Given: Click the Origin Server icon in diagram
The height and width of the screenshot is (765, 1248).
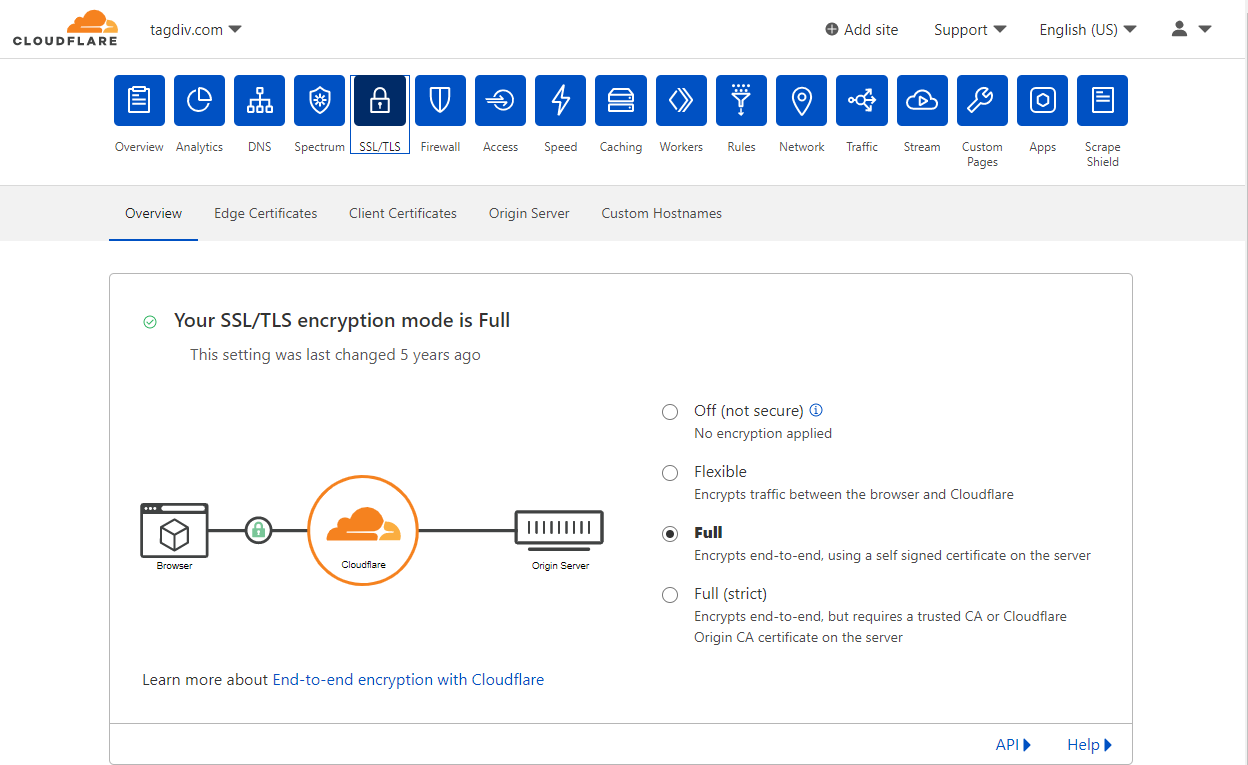Looking at the screenshot, I should 560,530.
